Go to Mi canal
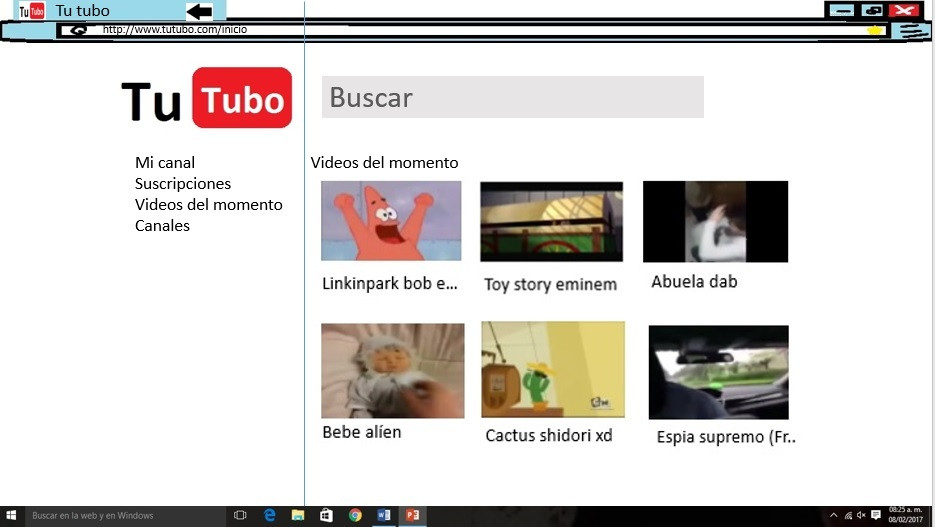This screenshot has width=935, height=527. tap(165, 162)
